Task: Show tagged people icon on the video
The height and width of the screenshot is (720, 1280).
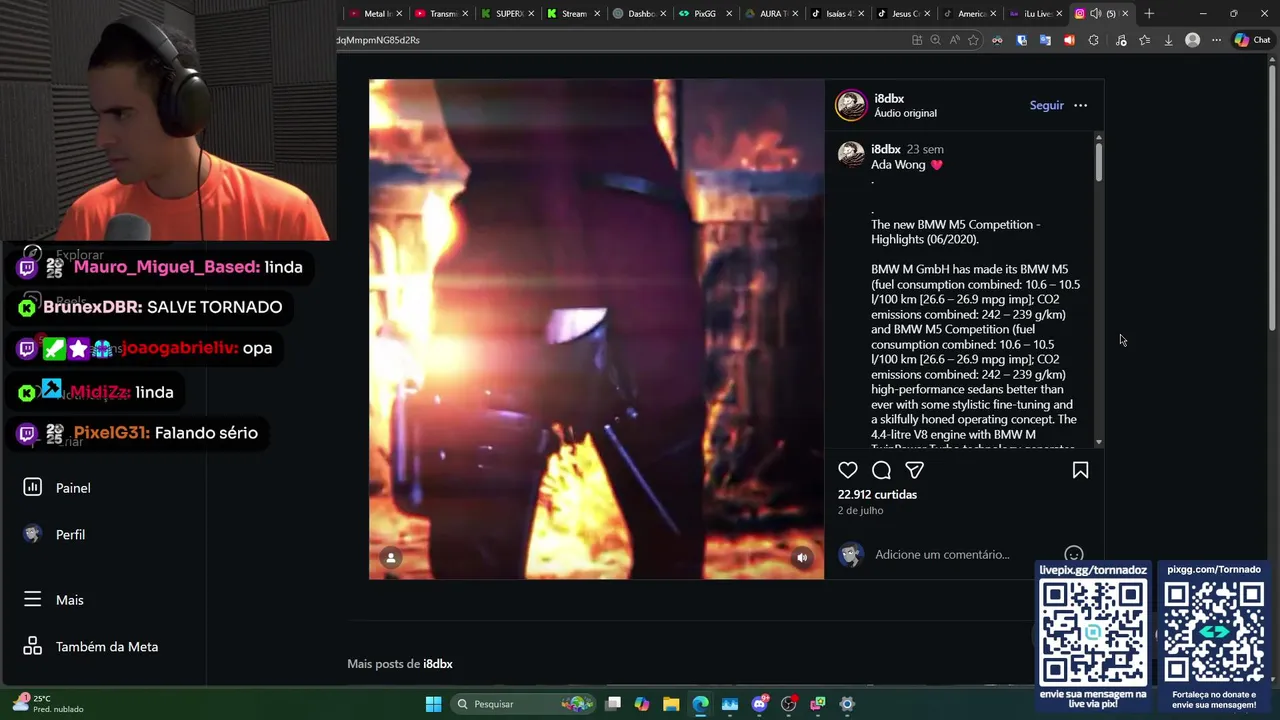Action: tap(391, 558)
